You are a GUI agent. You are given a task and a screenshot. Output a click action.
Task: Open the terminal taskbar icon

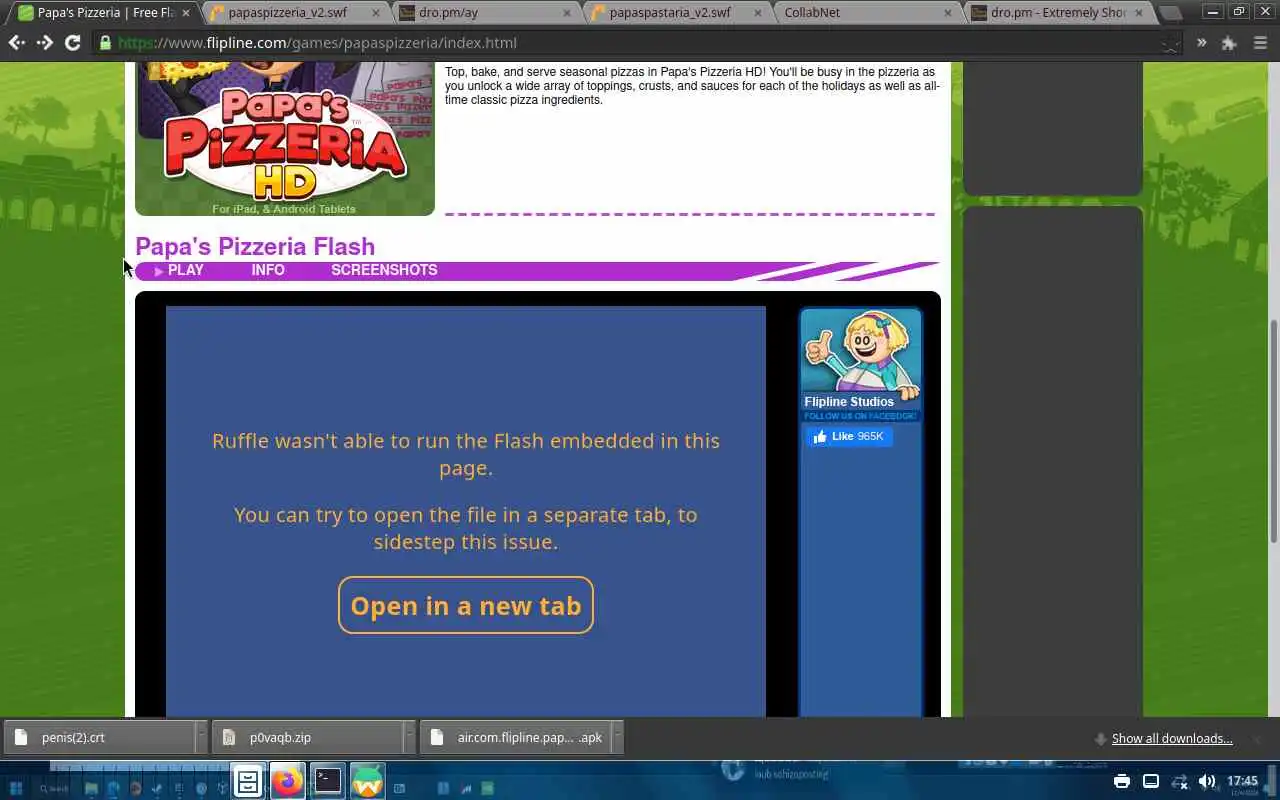(x=328, y=781)
